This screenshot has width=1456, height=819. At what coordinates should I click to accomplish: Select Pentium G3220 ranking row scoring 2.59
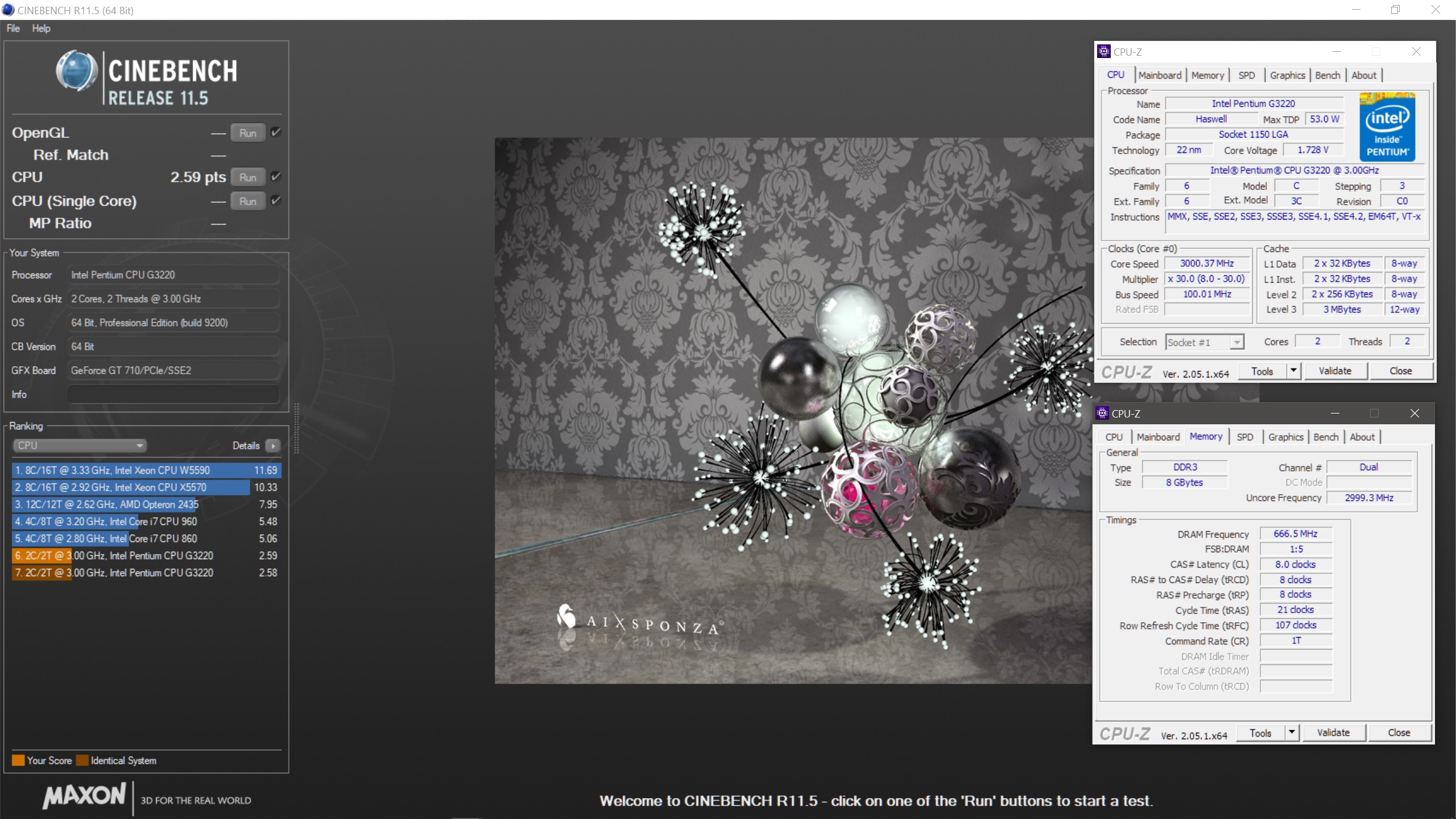[146, 556]
